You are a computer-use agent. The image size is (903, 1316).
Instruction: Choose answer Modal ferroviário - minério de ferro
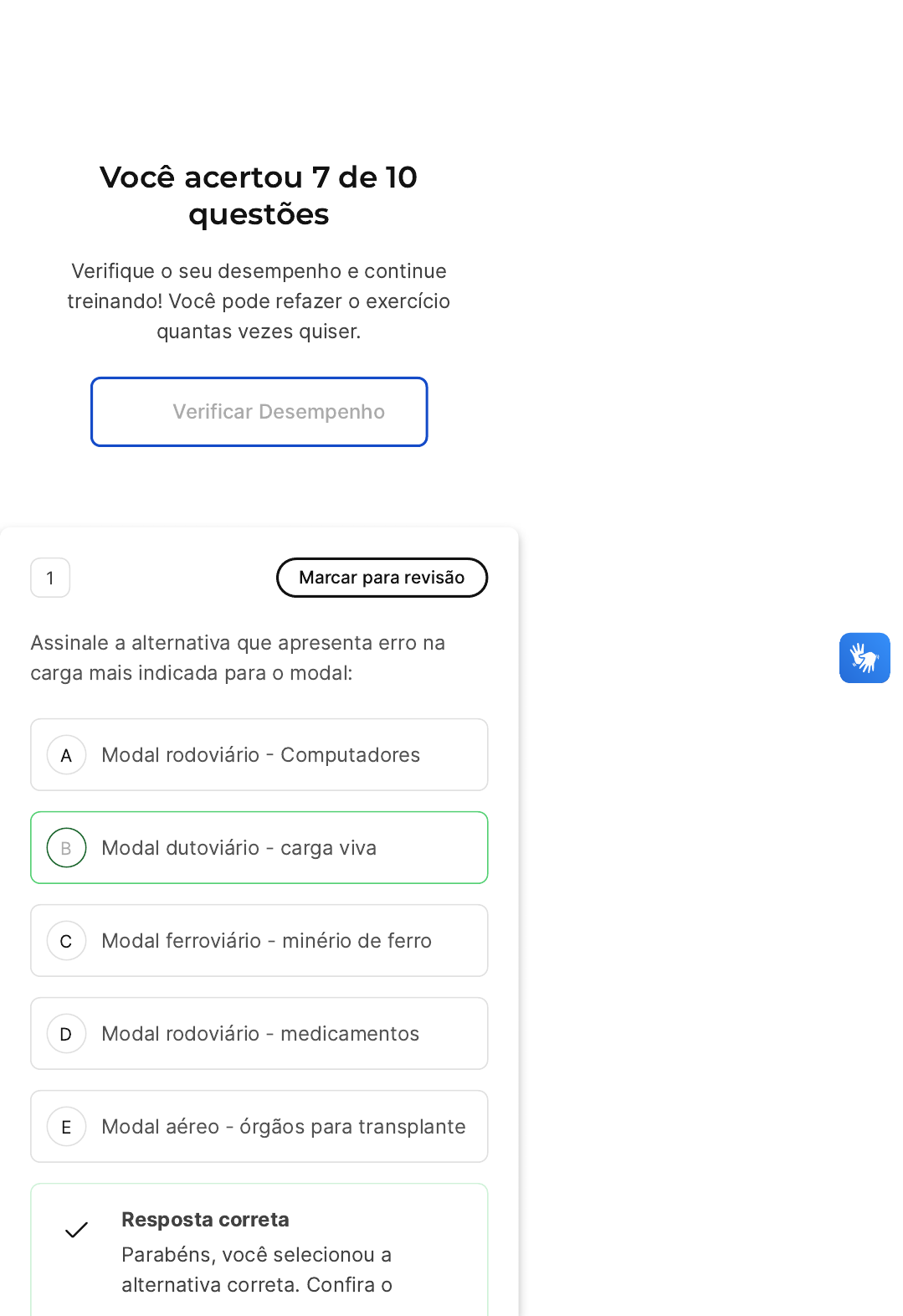click(259, 940)
